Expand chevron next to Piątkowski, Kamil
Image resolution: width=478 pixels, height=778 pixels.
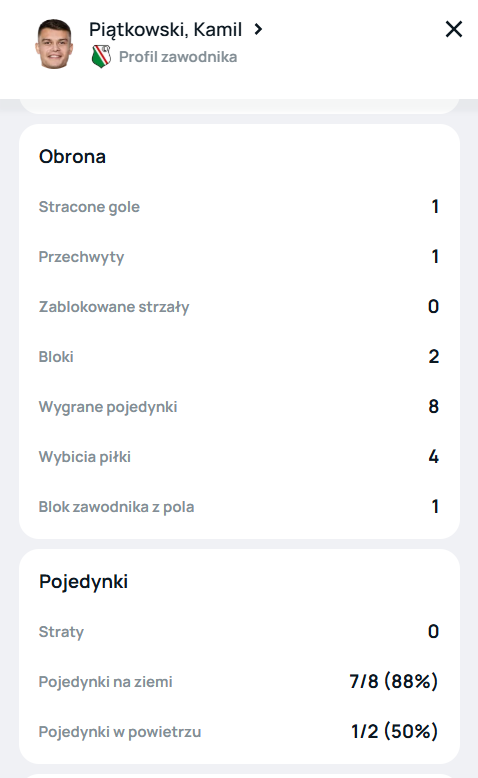[x=258, y=29]
